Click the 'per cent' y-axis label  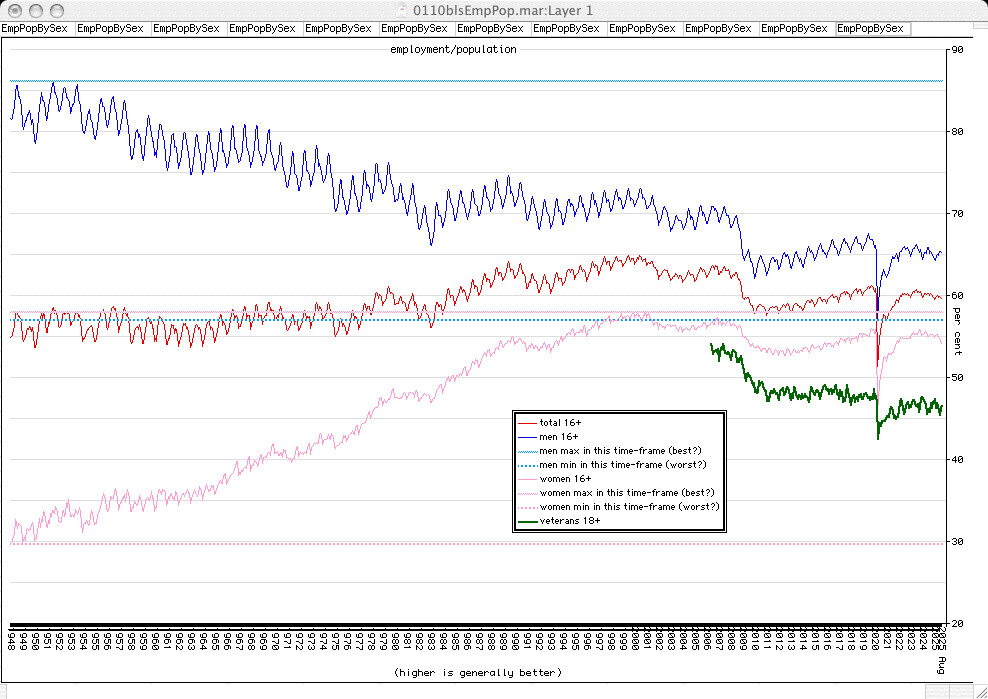[957, 331]
